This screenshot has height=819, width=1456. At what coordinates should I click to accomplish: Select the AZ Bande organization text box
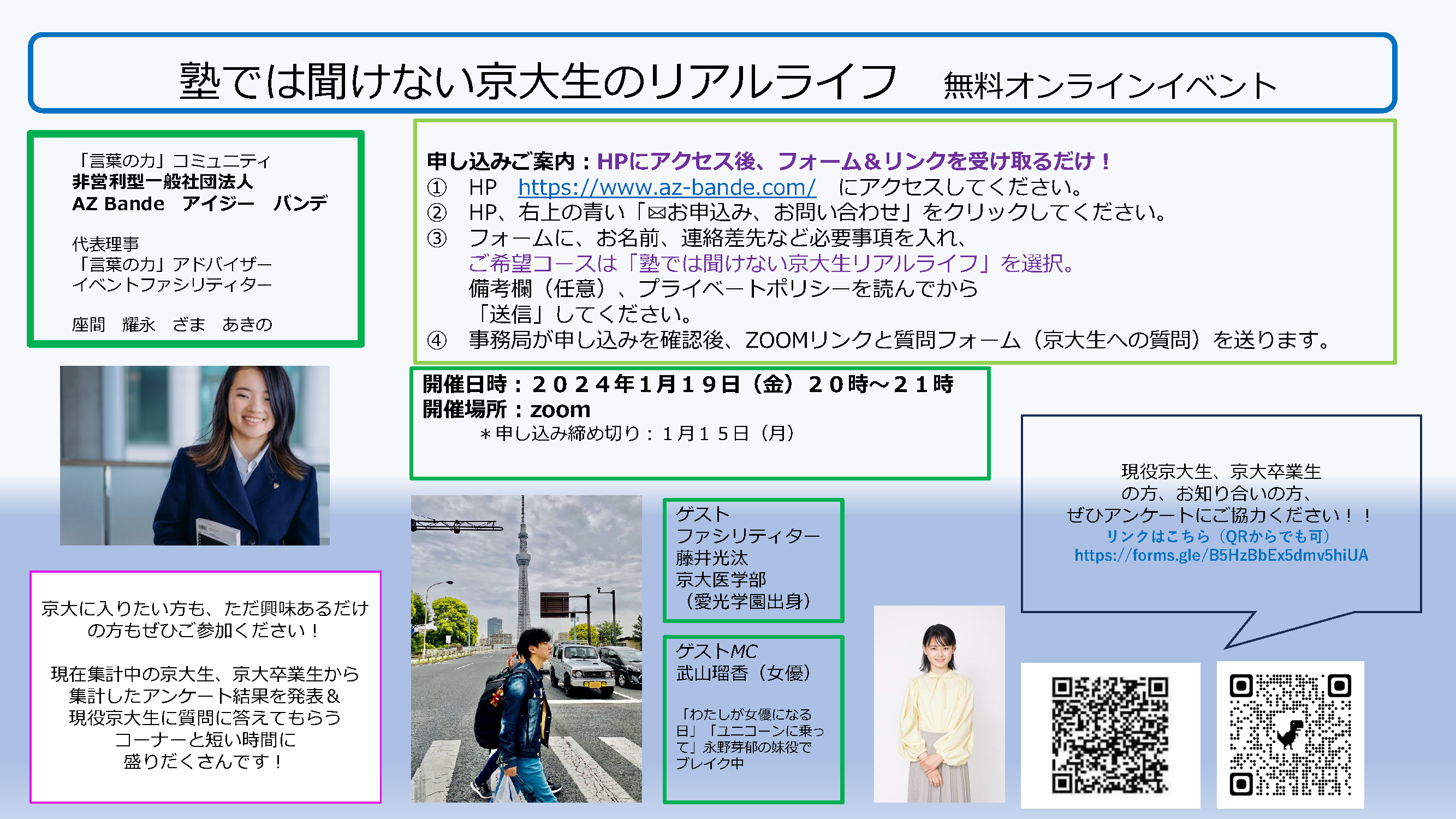(195, 239)
